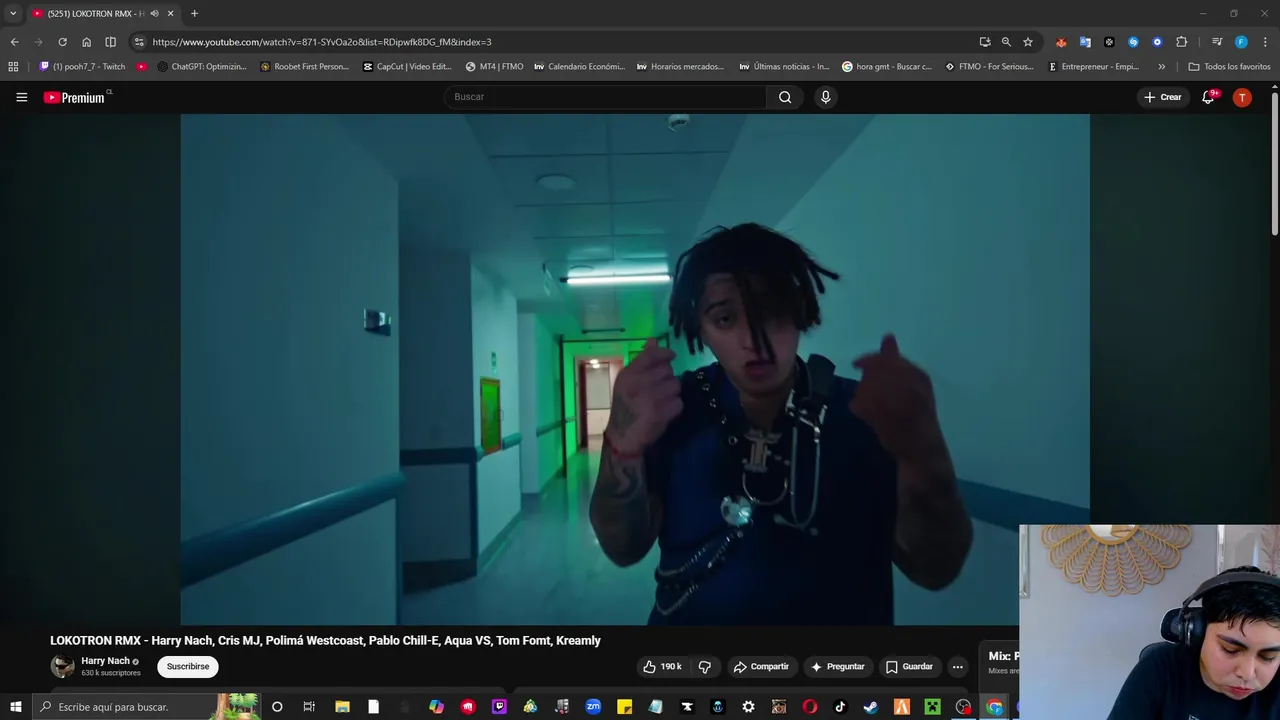Image resolution: width=1280 pixels, height=720 pixels.
Task: Open the Roobet First Person bookmark
Action: point(305,67)
